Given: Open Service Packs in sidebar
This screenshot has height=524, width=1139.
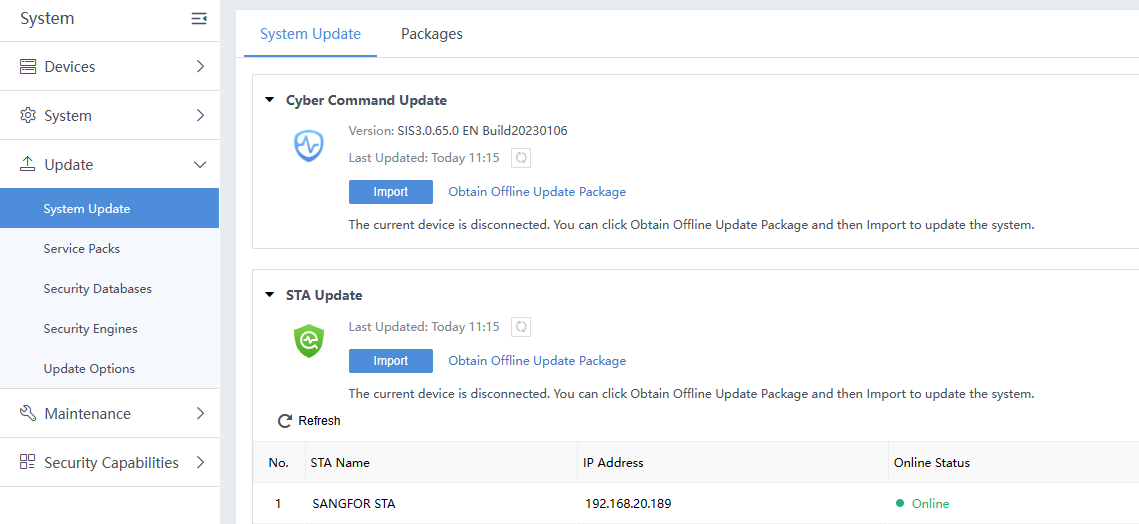Looking at the screenshot, I should pyautogui.click(x=82, y=249).
